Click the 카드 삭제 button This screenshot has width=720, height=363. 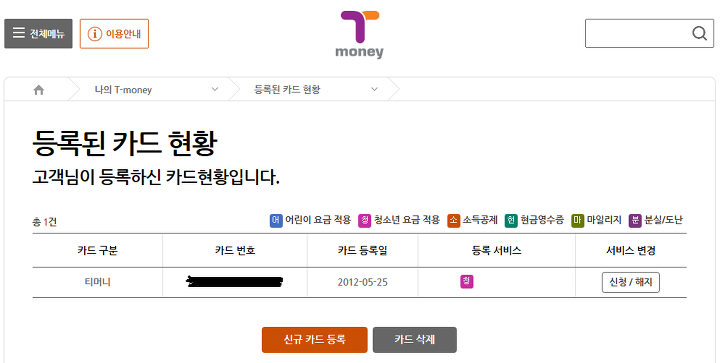[x=415, y=340]
